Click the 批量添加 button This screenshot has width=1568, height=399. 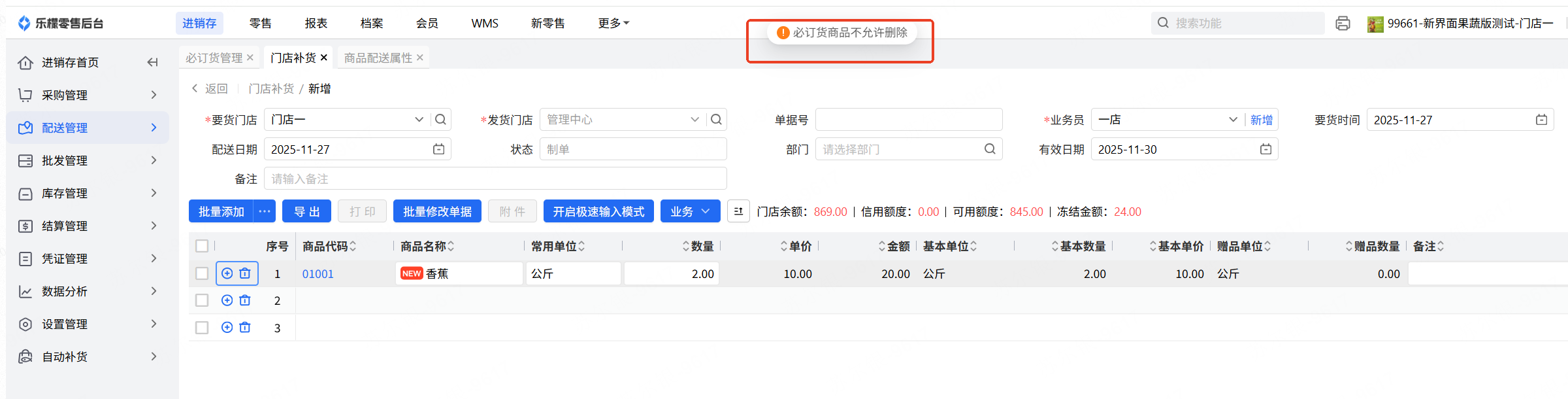pyautogui.click(x=221, y=211)
